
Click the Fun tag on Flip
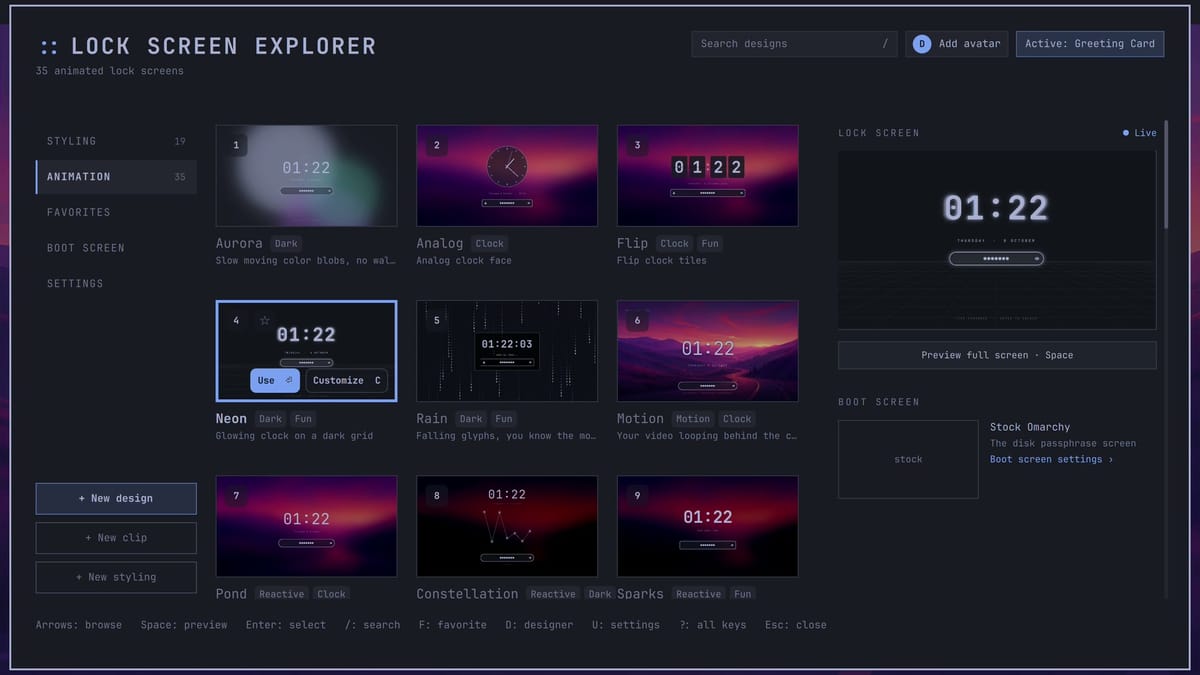tap(710, 243)
